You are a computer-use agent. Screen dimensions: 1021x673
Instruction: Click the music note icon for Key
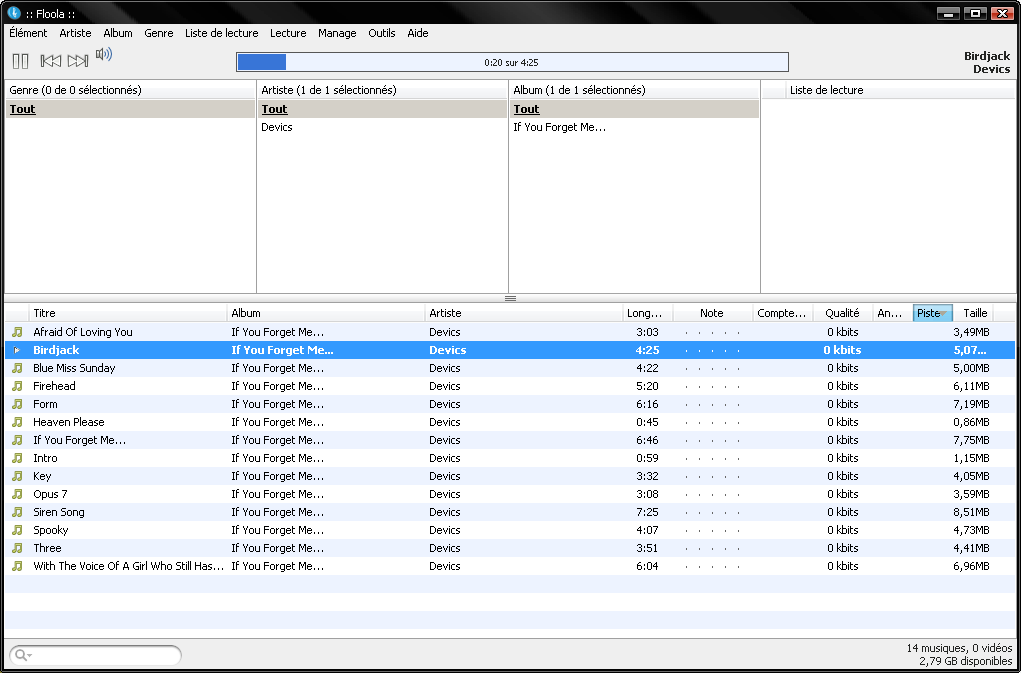tap(18, 476)
